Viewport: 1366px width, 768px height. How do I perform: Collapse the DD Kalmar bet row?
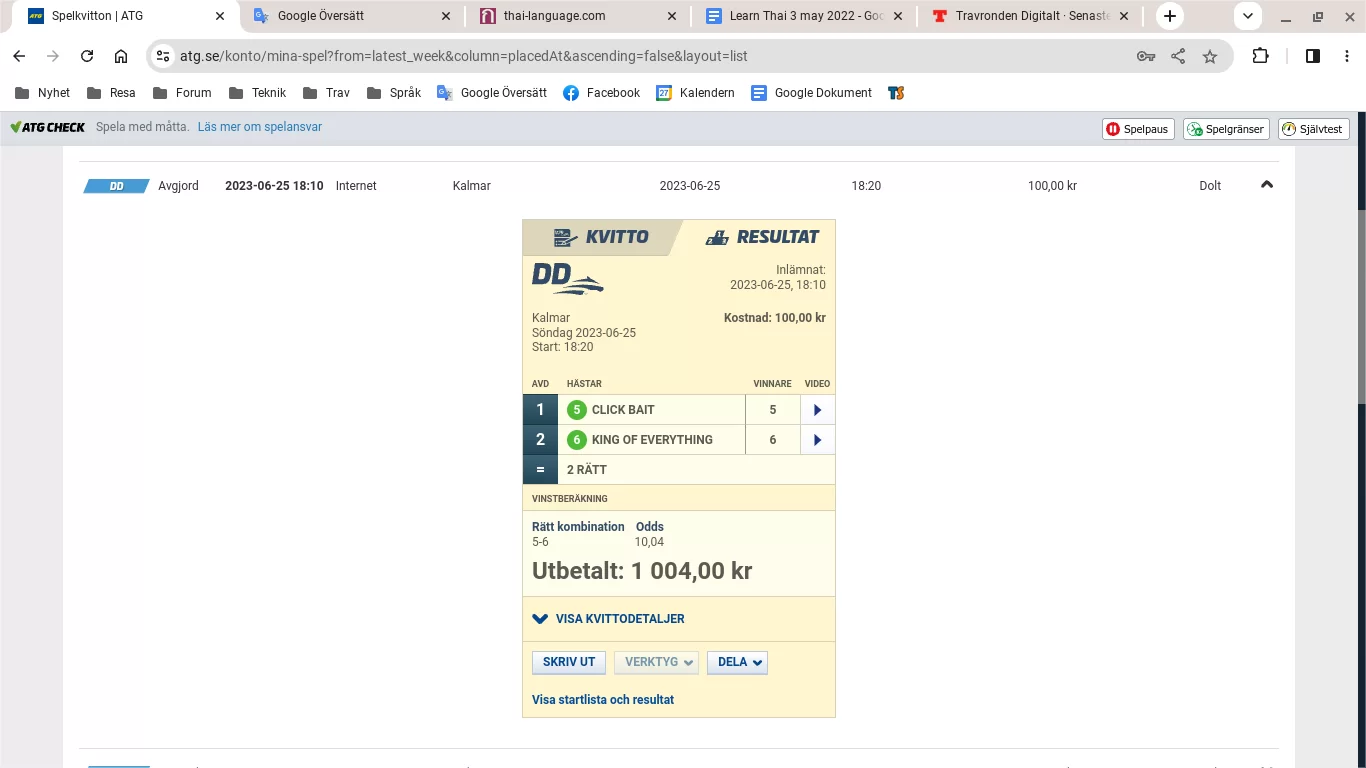(1267, 185)
